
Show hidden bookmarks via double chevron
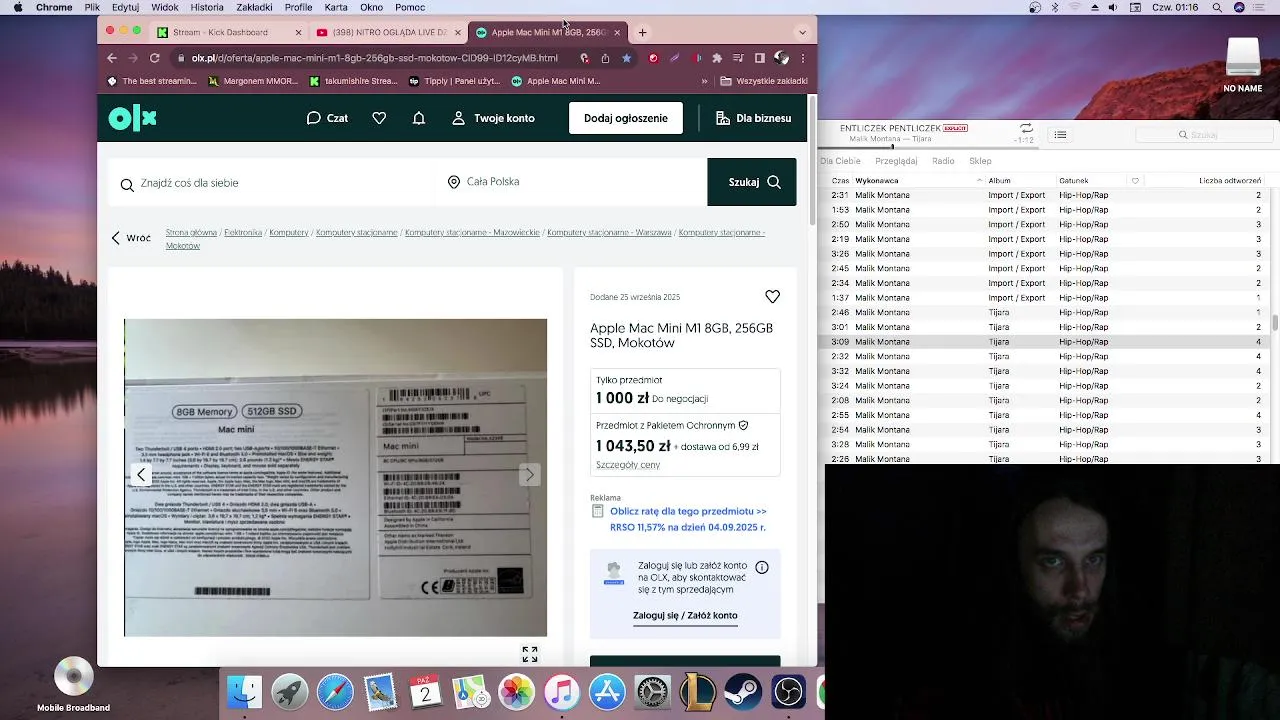coord(704,81)
